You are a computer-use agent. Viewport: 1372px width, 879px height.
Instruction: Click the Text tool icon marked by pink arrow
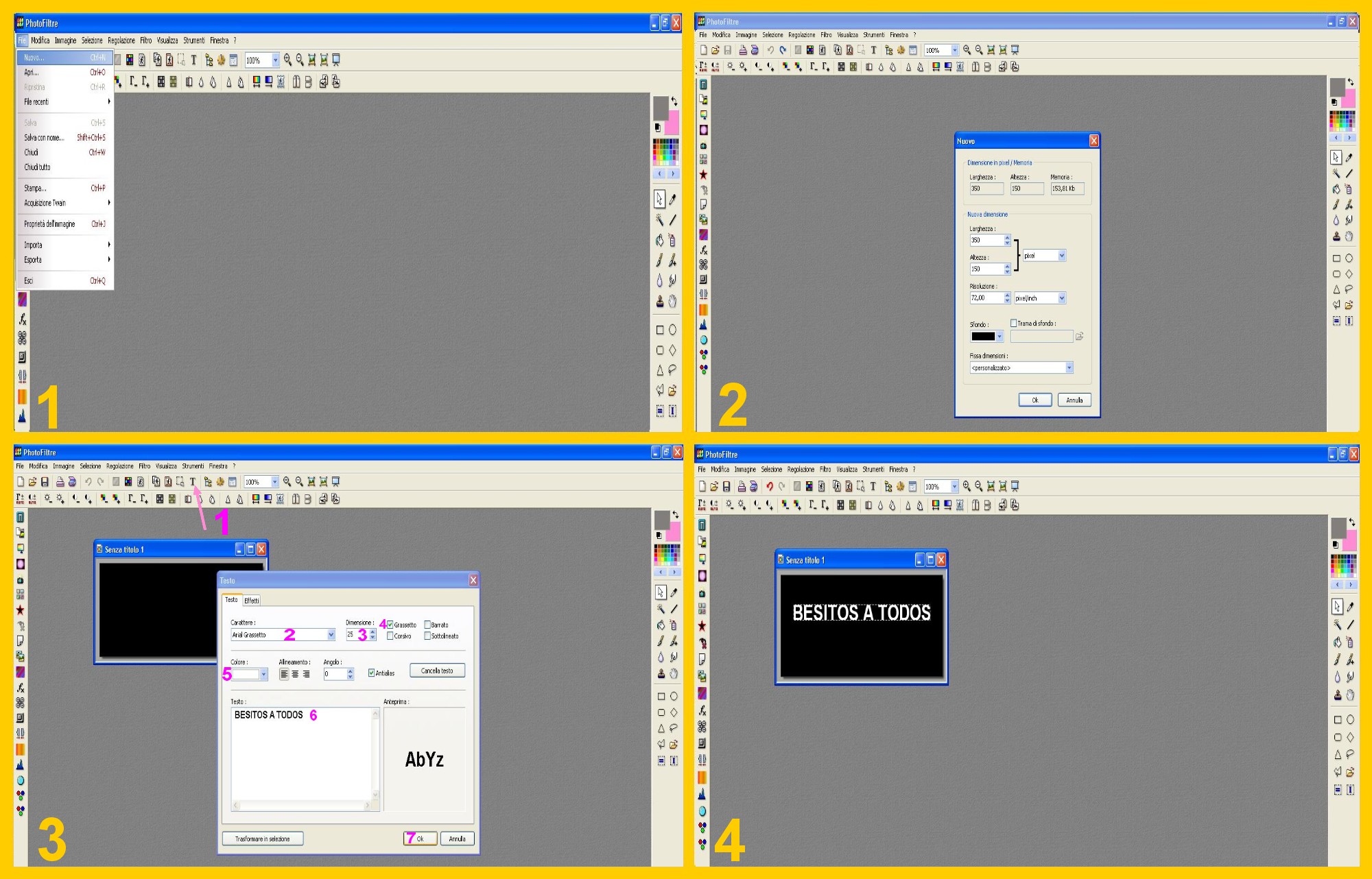coord(193,481)
